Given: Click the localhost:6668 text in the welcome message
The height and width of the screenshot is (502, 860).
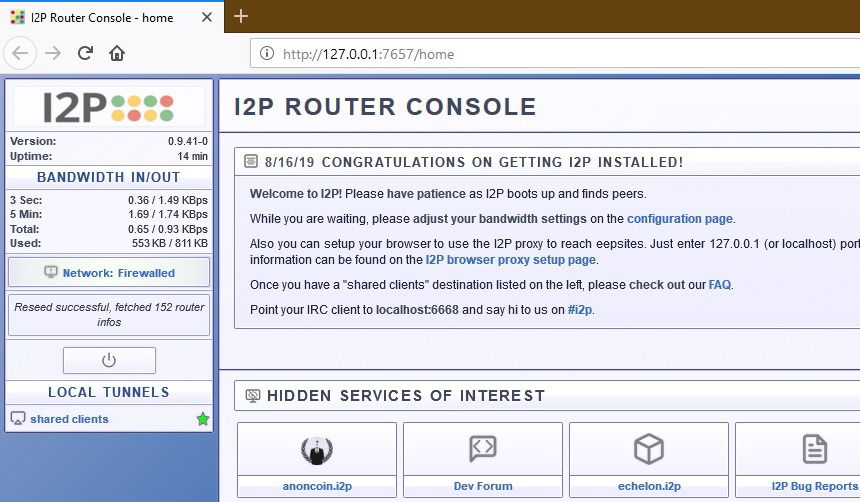Looking at the screenshot, I should pyautogui.click(x=417, y=310).
